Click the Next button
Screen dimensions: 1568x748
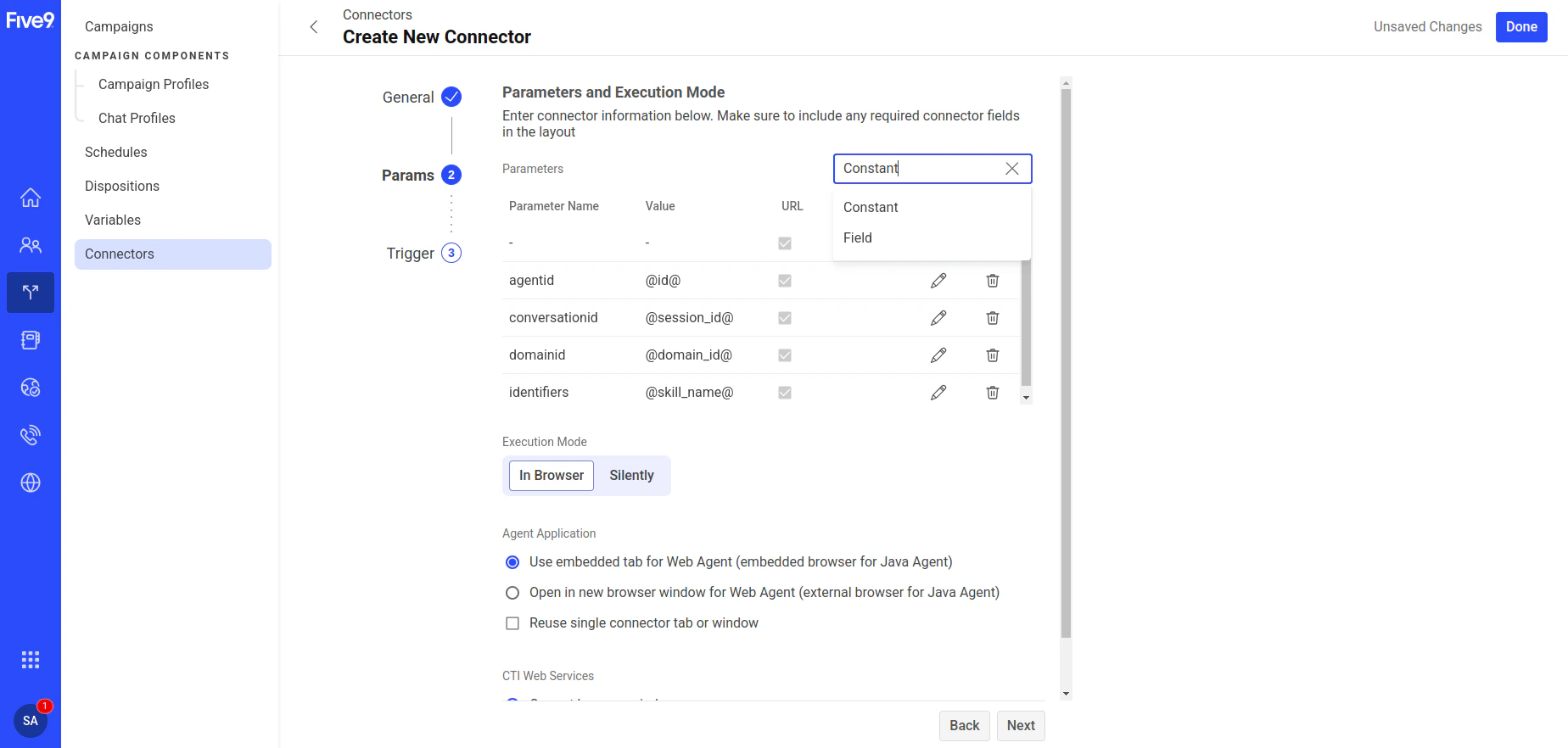[1020, 726]
